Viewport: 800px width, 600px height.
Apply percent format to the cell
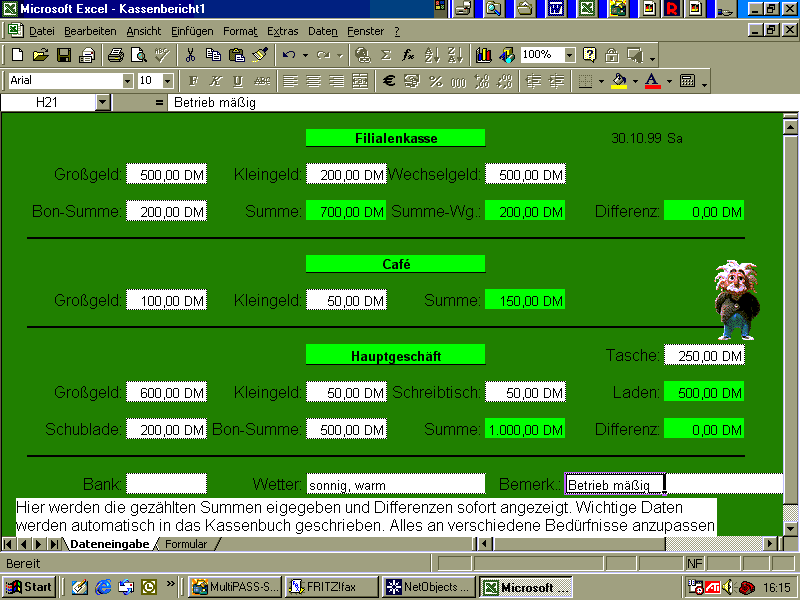[x=436, y=81]
